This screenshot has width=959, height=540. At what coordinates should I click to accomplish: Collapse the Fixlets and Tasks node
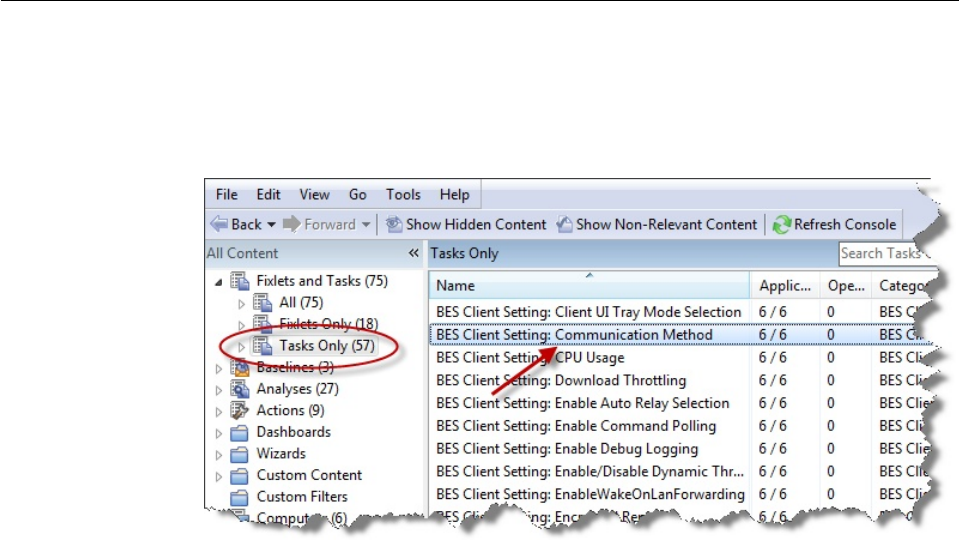point(218,282)
